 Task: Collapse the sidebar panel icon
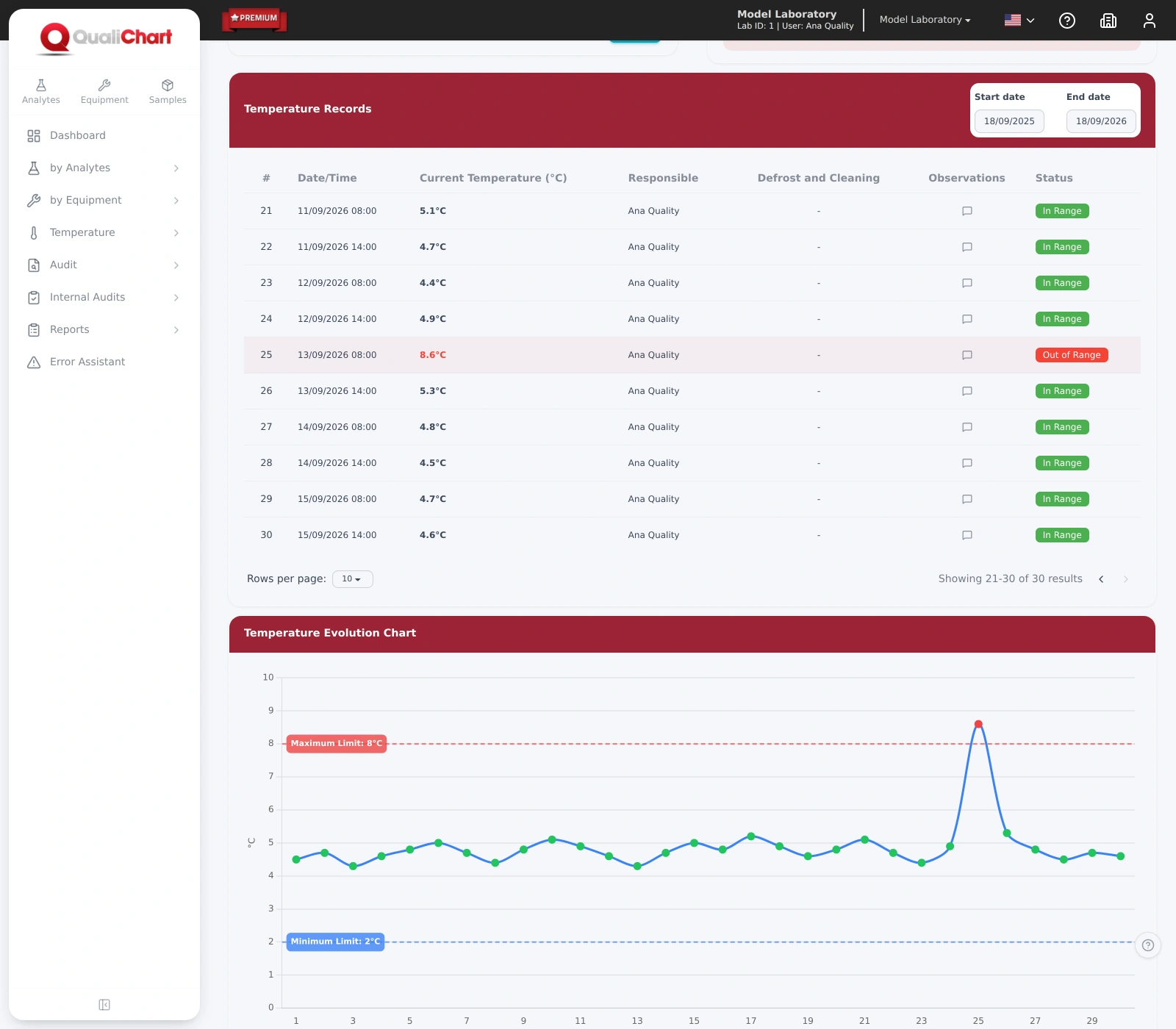pos(104,1005)
